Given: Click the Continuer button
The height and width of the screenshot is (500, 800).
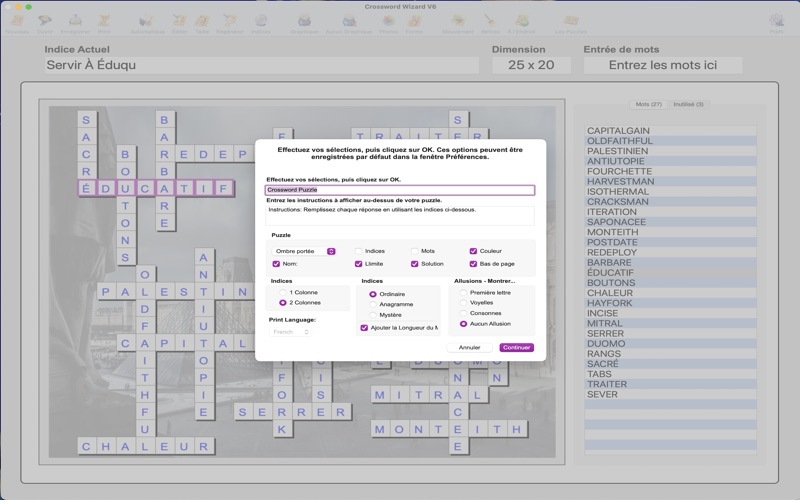Looking at the screenshot, I should click(516, 347).
